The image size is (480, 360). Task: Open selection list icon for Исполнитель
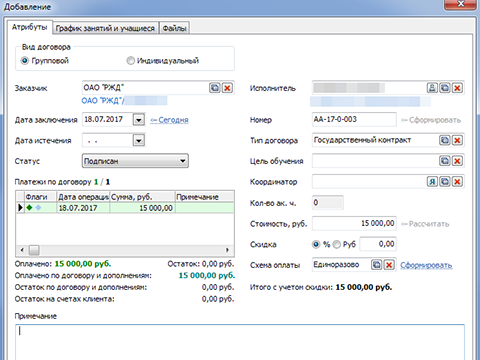pos(445,88)
